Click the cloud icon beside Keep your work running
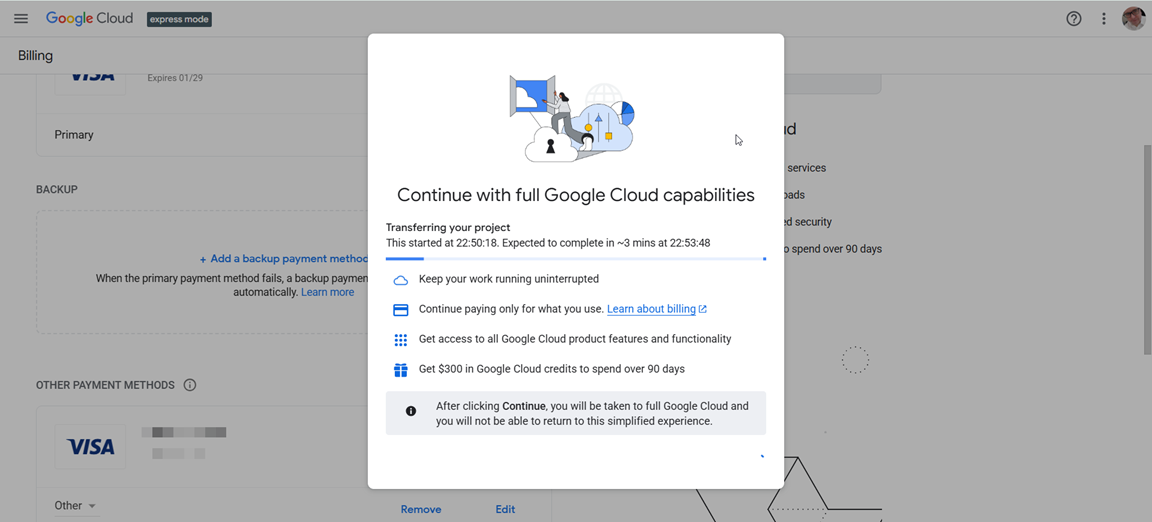1152x522 pixels. click(x=400, y=279)
